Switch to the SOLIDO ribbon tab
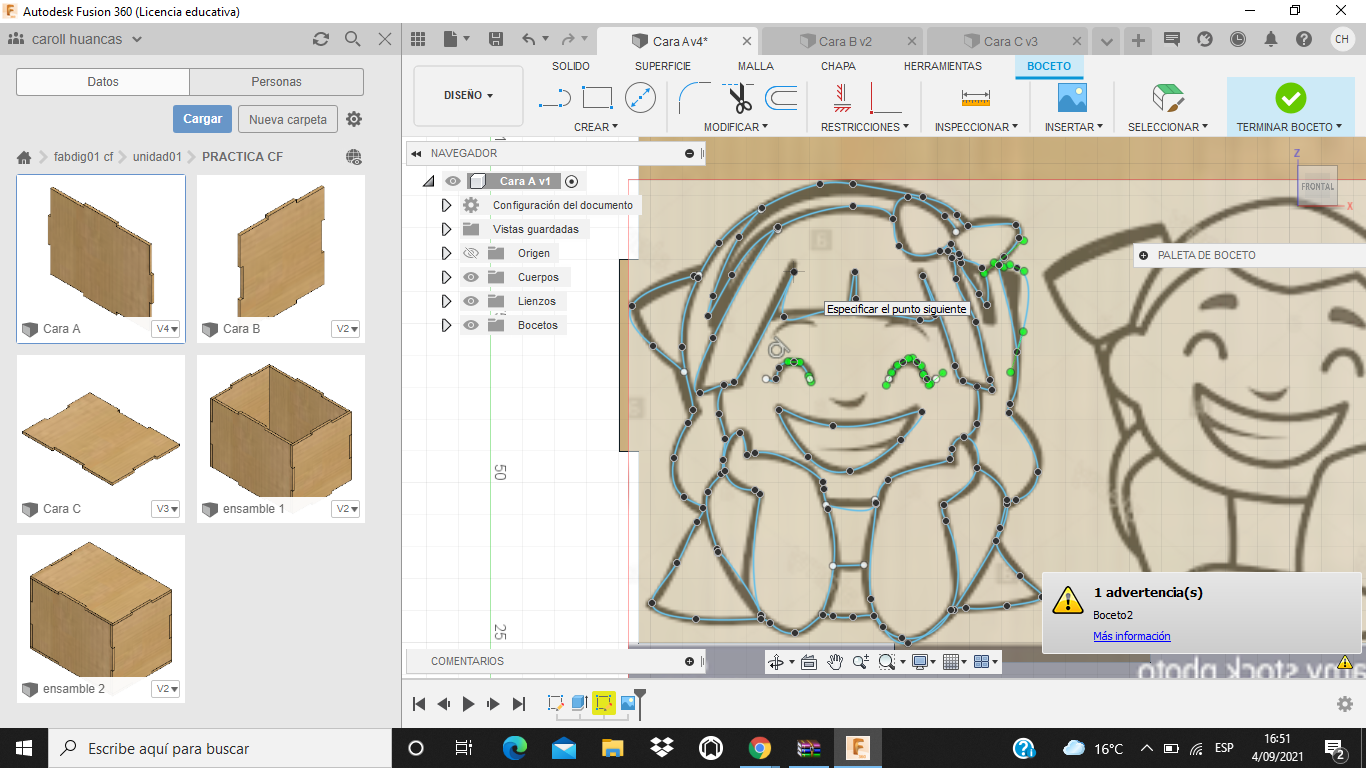The width and height of the screenshot is (1366, 768). click(571, 66)
